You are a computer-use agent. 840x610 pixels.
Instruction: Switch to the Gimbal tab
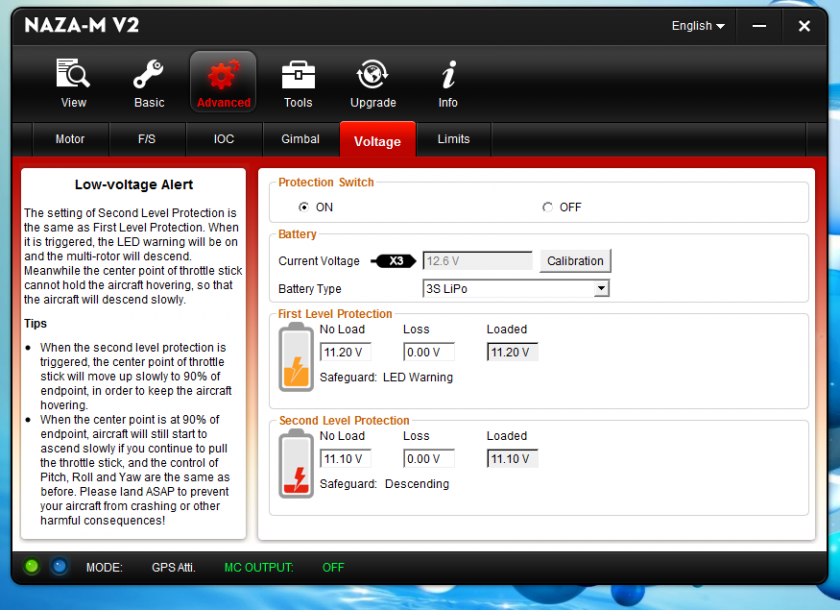[x=301, y=139]
